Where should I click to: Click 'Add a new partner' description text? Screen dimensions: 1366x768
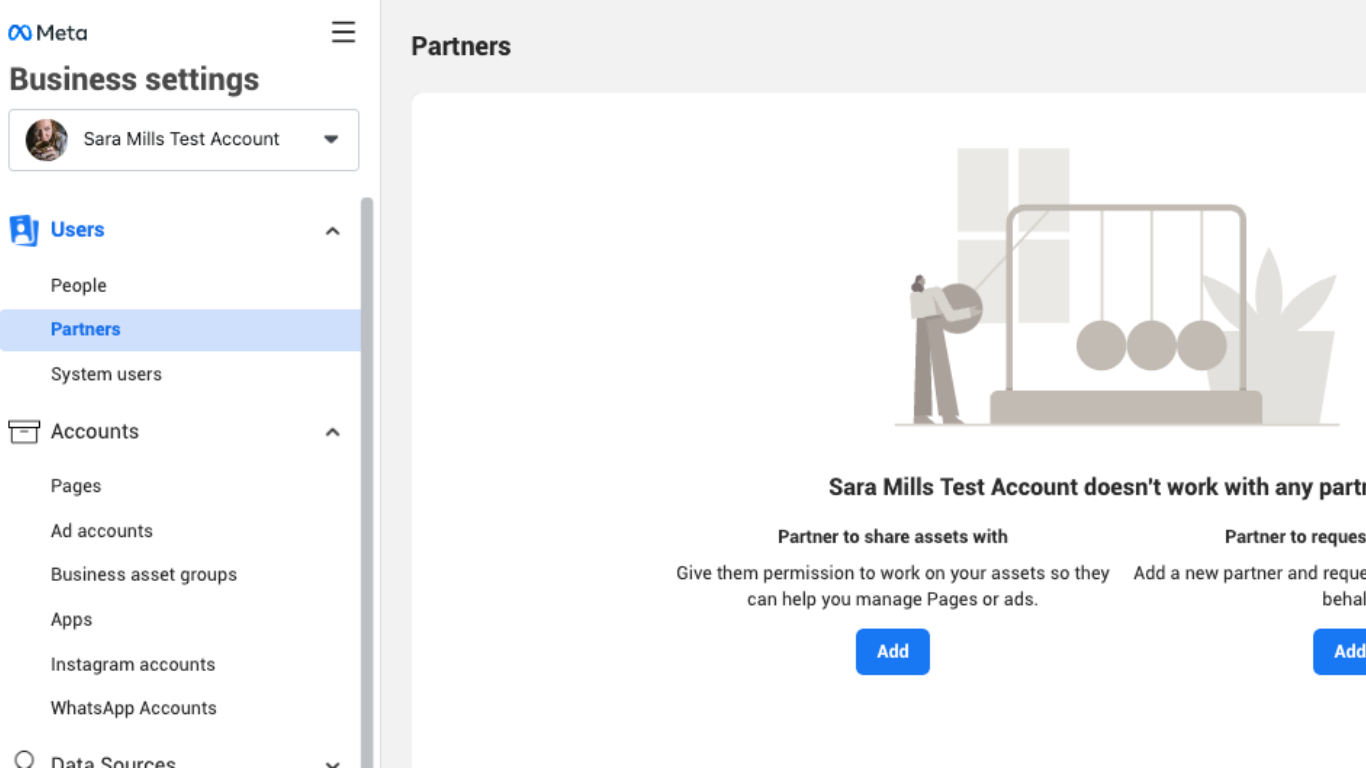click(x=1250, y=586)
